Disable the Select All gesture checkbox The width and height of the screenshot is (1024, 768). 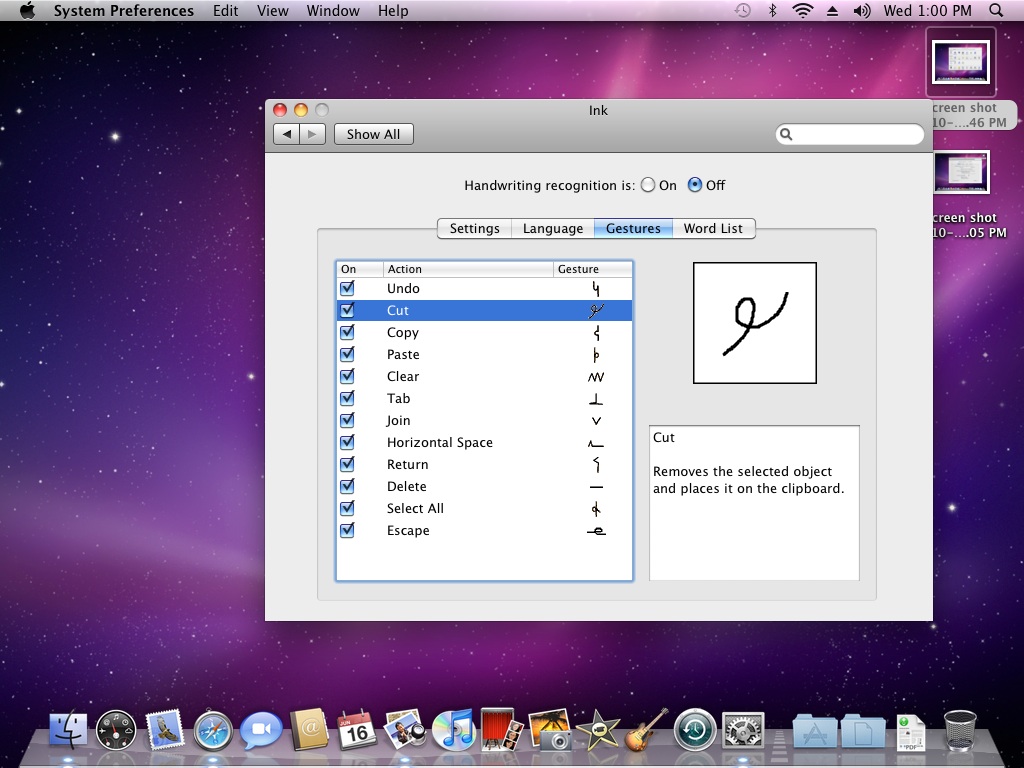(x=347, y=508)
